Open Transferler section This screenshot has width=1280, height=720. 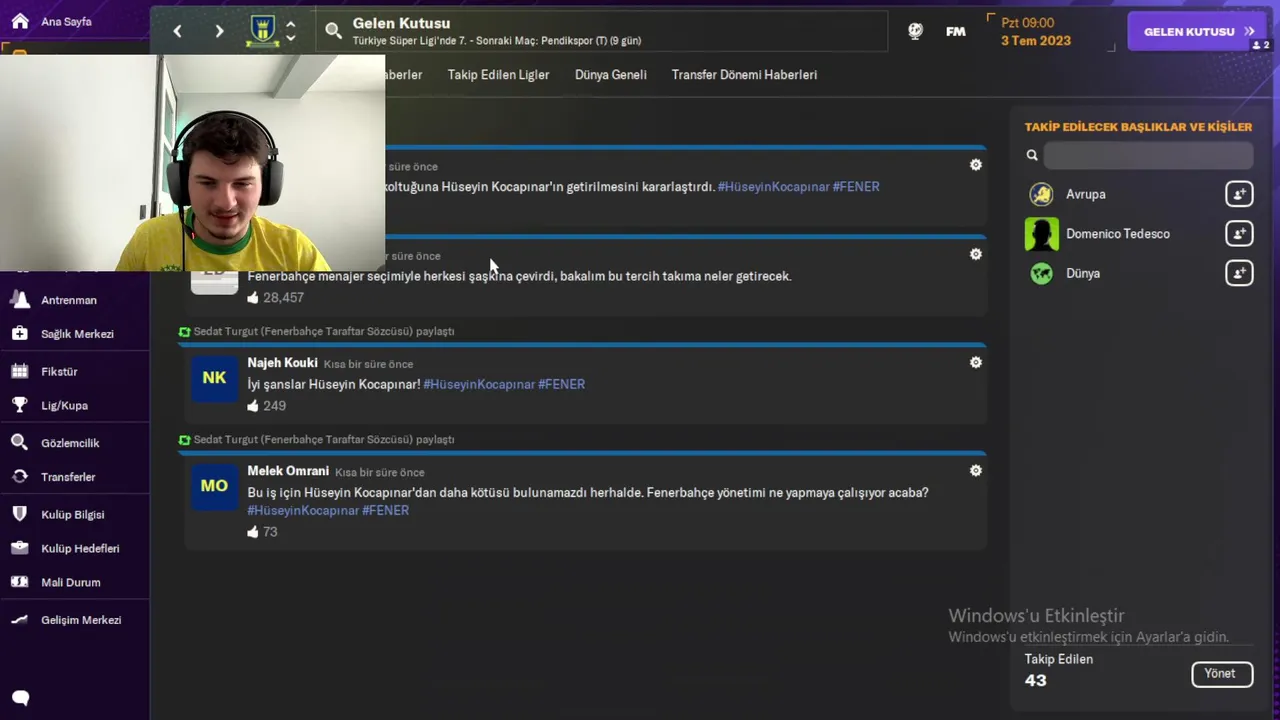68,477
